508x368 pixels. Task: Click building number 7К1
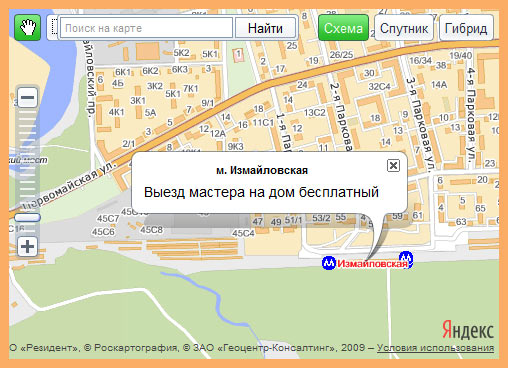coord(191,89)
